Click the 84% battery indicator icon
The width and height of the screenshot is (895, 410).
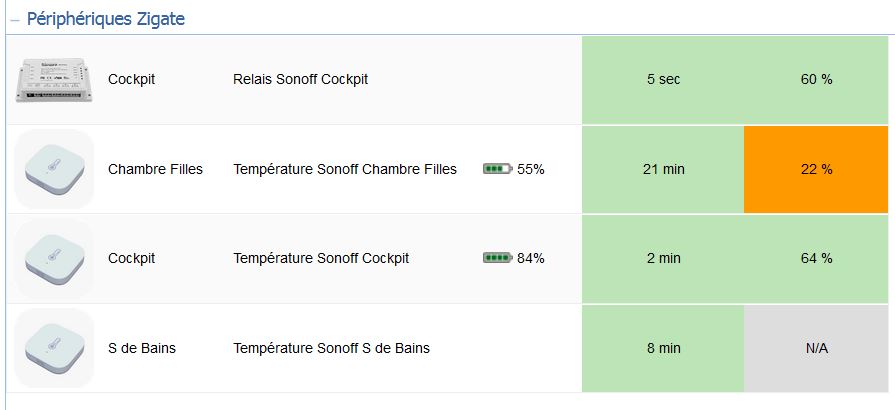[x=498, y=258]
